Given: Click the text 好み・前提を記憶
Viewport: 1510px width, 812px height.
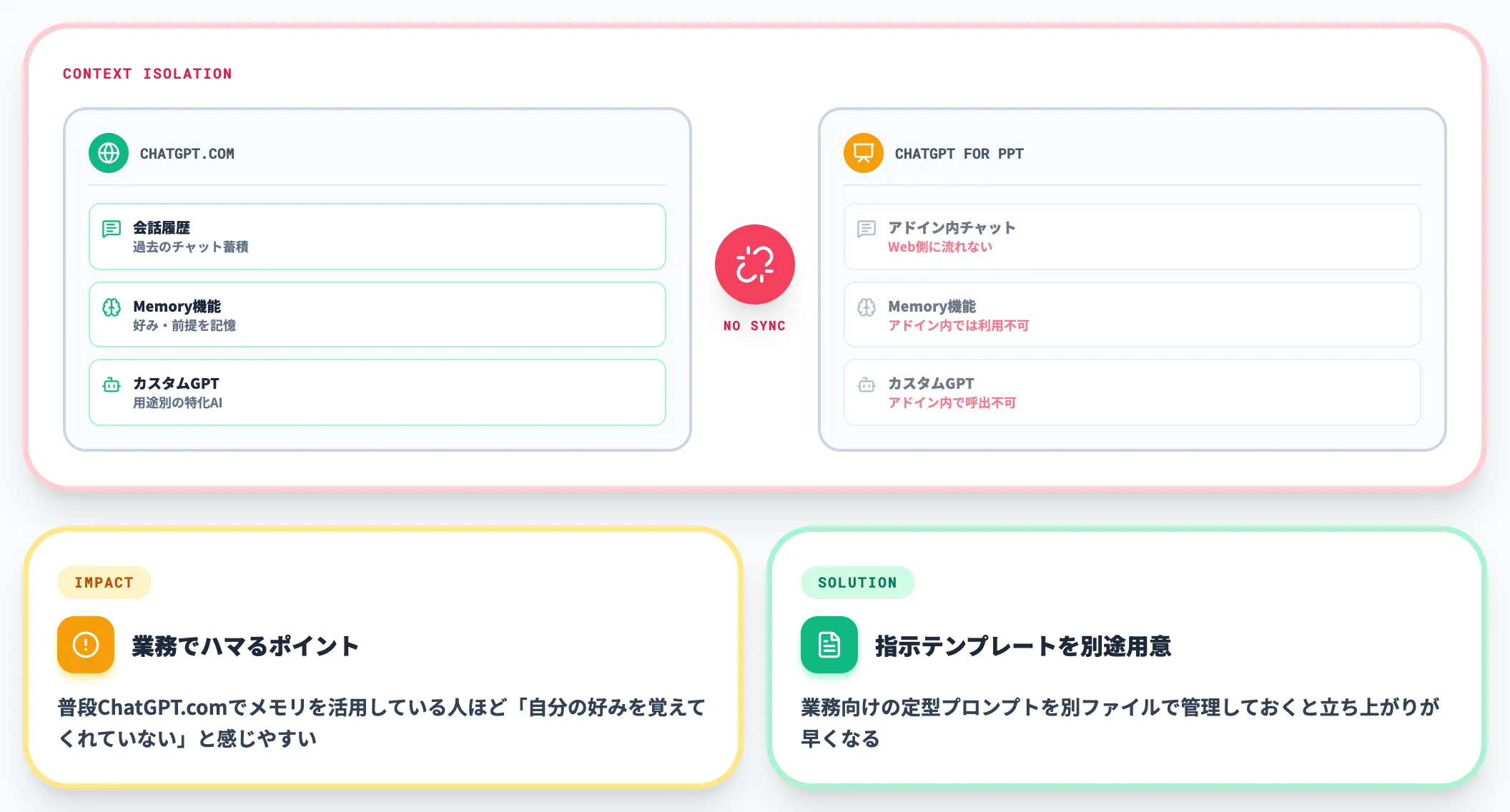Looking at the screenshot, I should (x=184, y=325).
